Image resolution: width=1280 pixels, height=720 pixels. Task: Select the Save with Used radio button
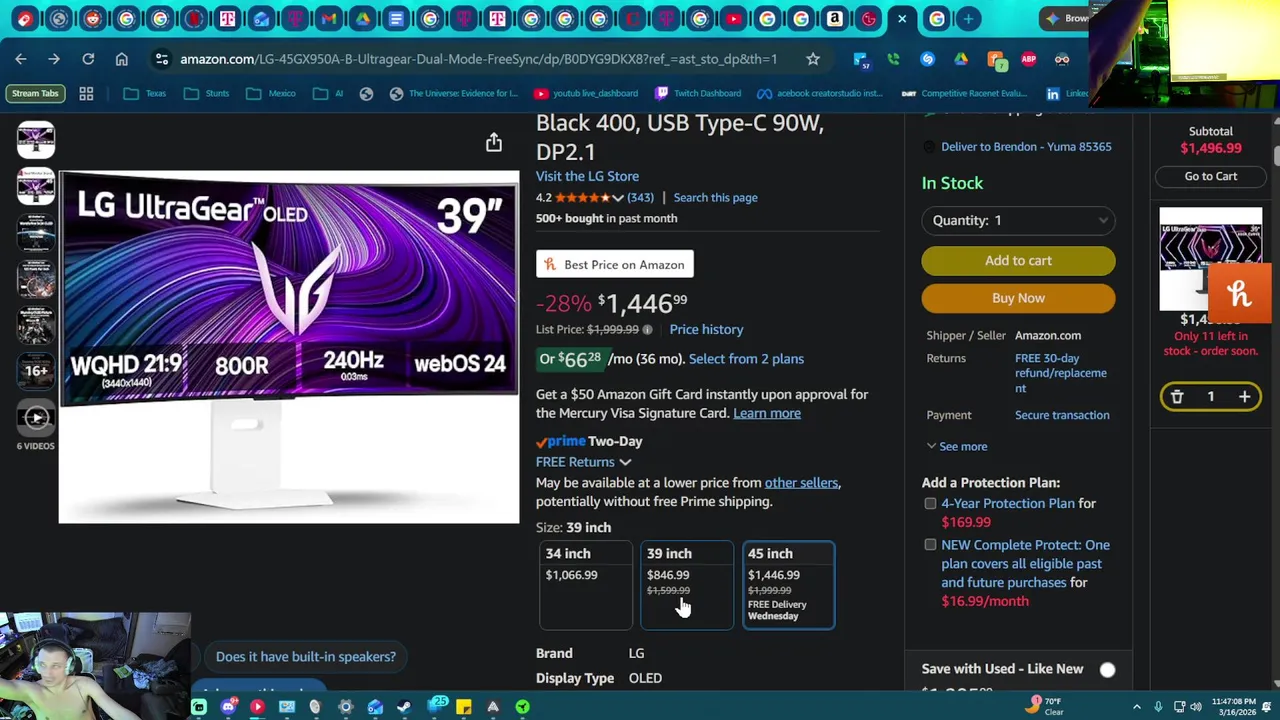1108,670
